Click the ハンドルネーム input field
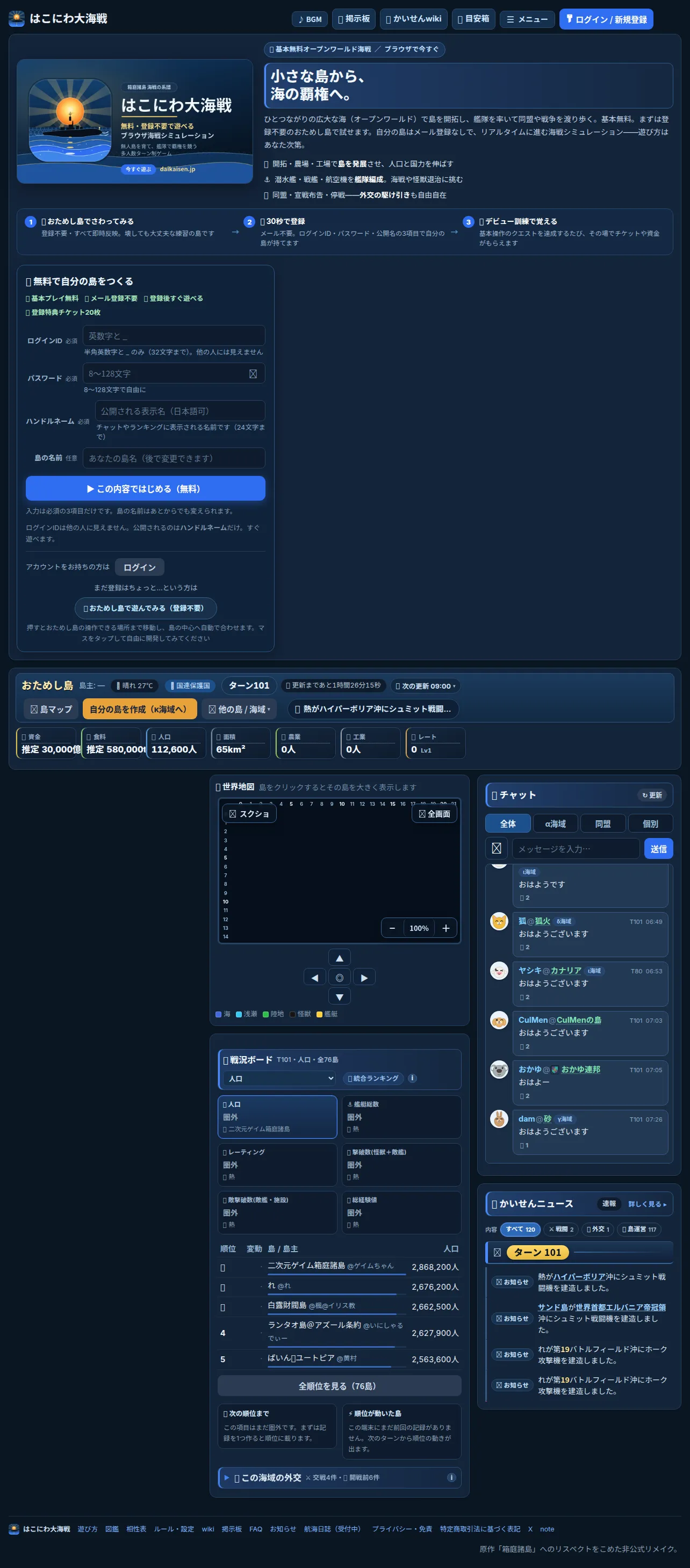The width and height of the screenshot is (690, 1568). tap(179, 411)
